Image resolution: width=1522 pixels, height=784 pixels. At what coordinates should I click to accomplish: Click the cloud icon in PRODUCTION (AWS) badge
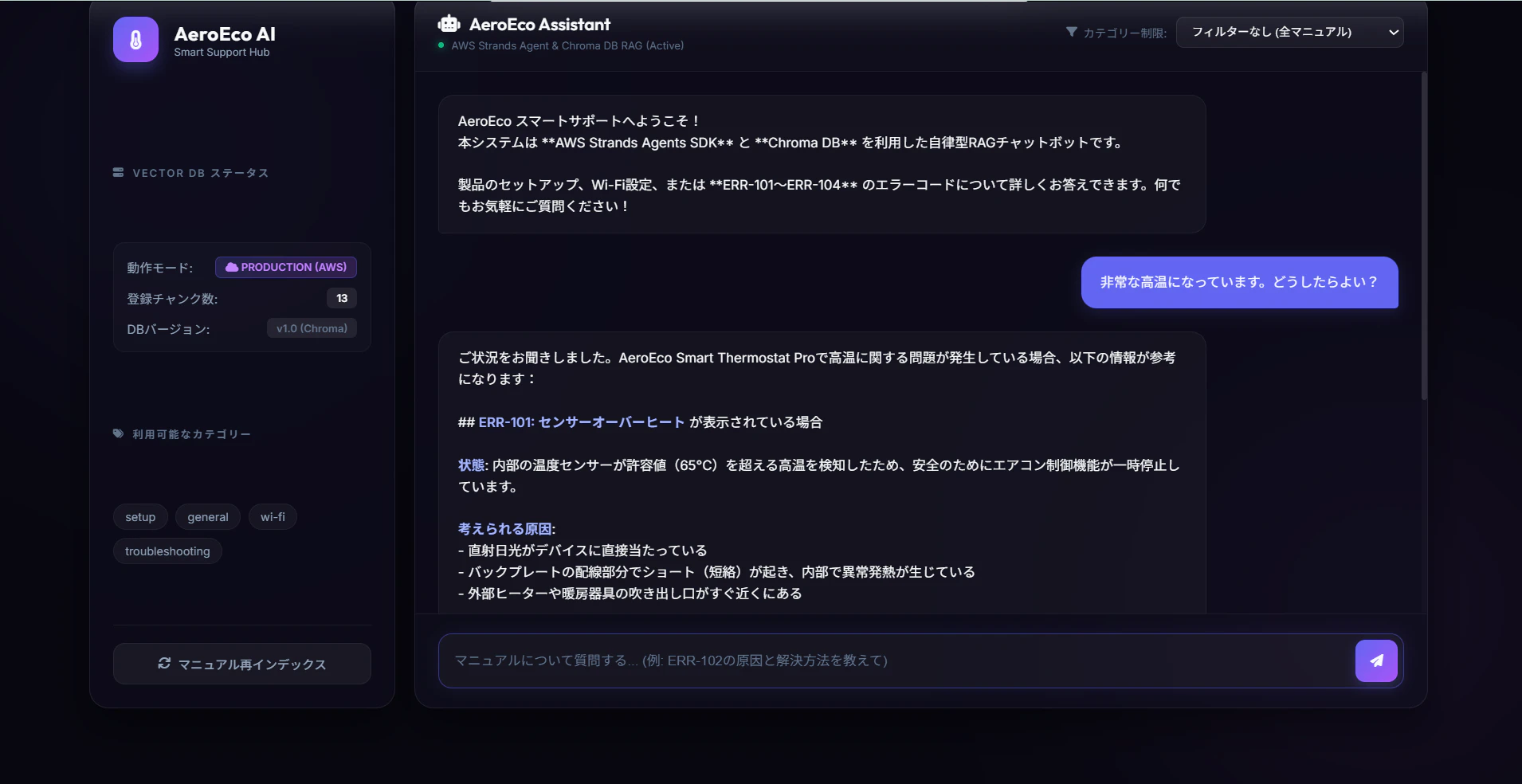[x=231, y=267]
